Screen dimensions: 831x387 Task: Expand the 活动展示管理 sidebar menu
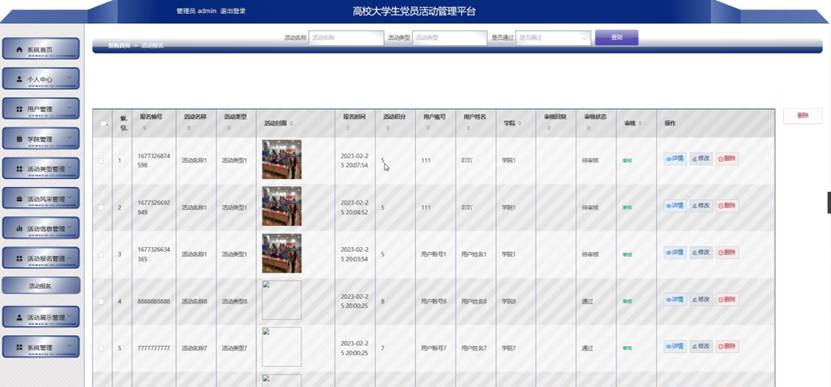pos(41,316)
